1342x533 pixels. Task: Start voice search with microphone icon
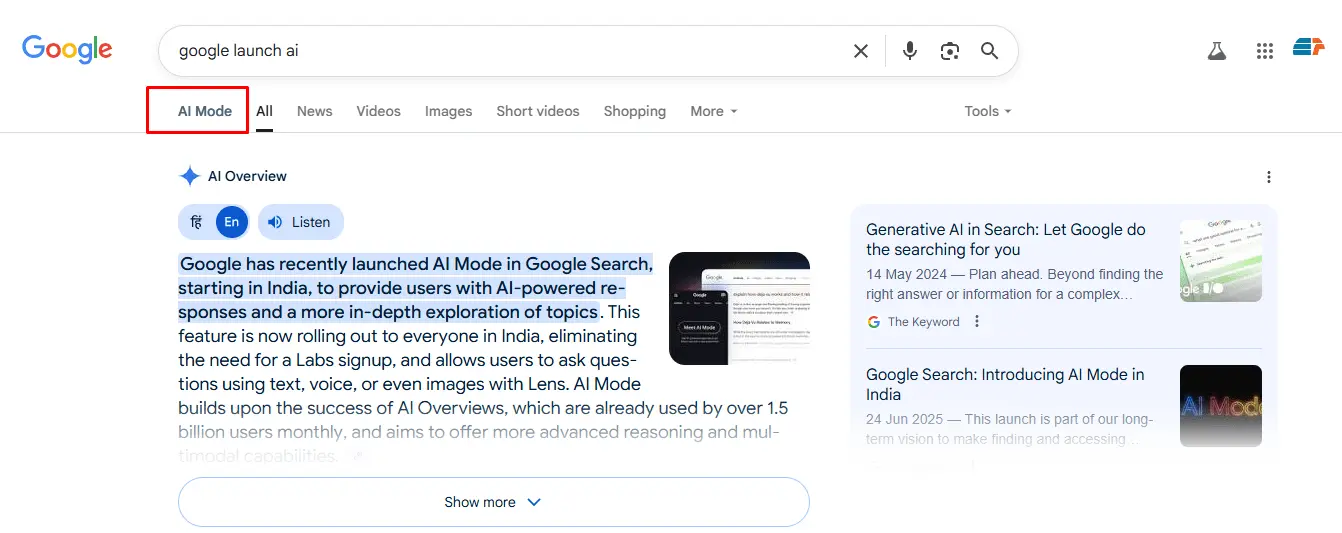(x=909, y=51)
